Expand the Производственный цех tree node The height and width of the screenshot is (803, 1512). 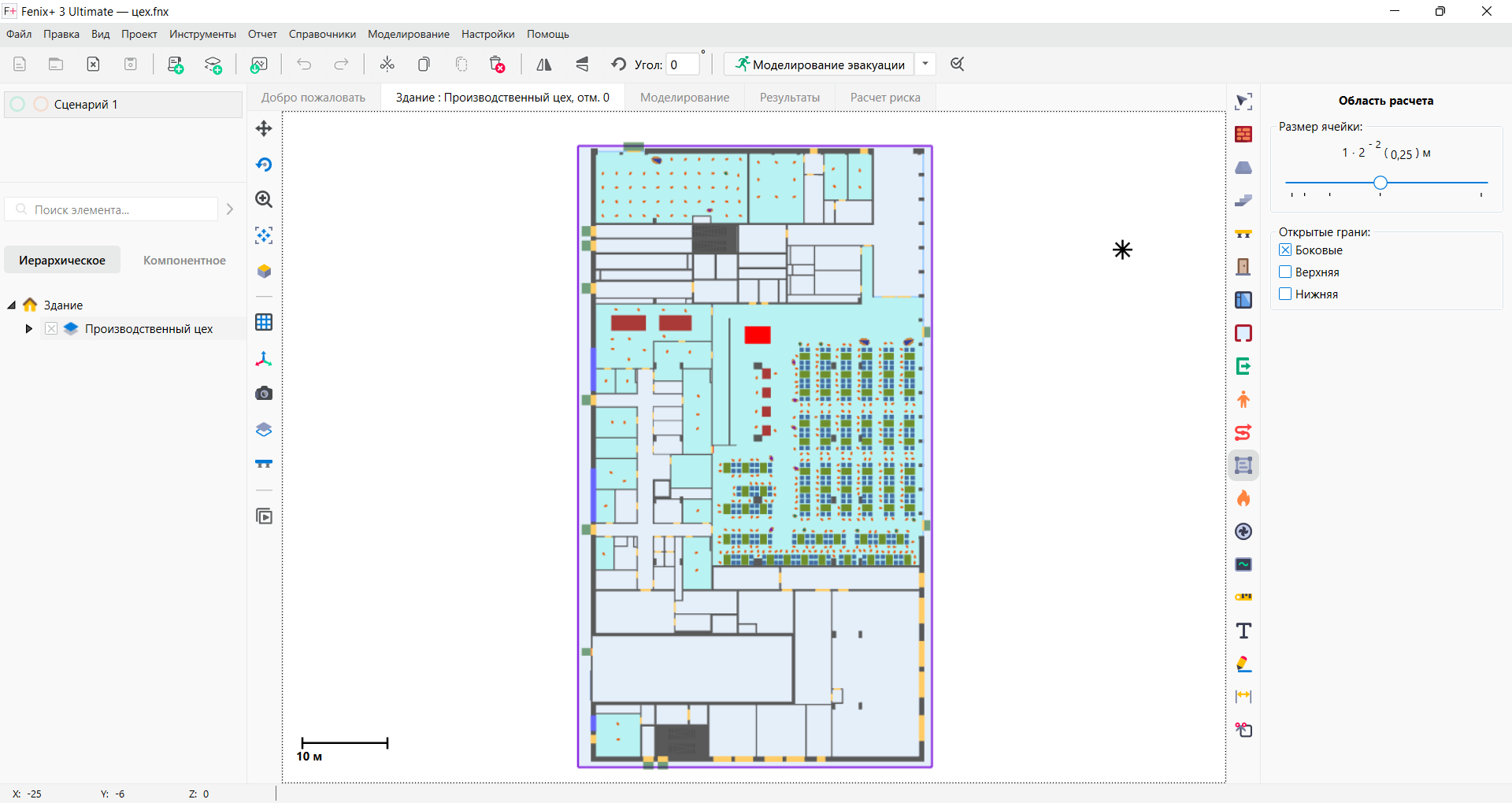point(29,329)
